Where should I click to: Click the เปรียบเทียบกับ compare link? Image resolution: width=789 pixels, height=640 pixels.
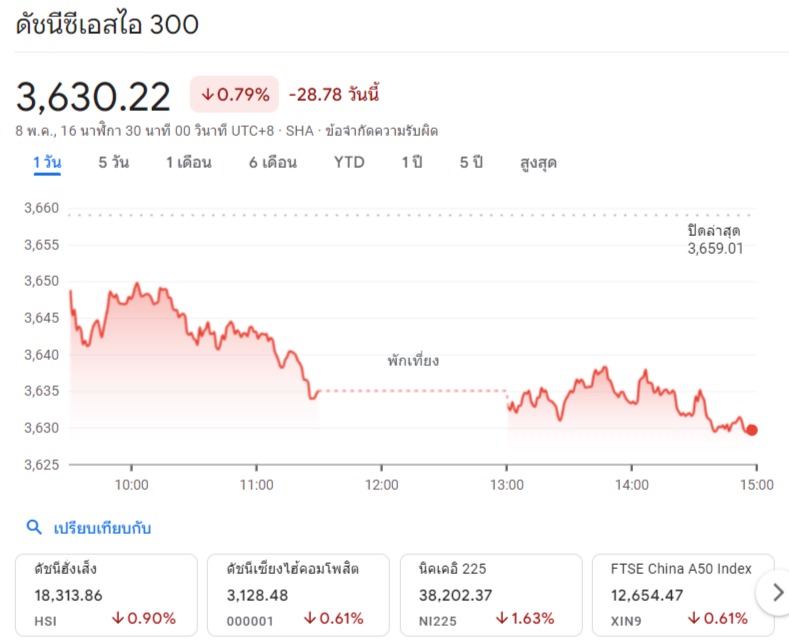tap(102, 528)
